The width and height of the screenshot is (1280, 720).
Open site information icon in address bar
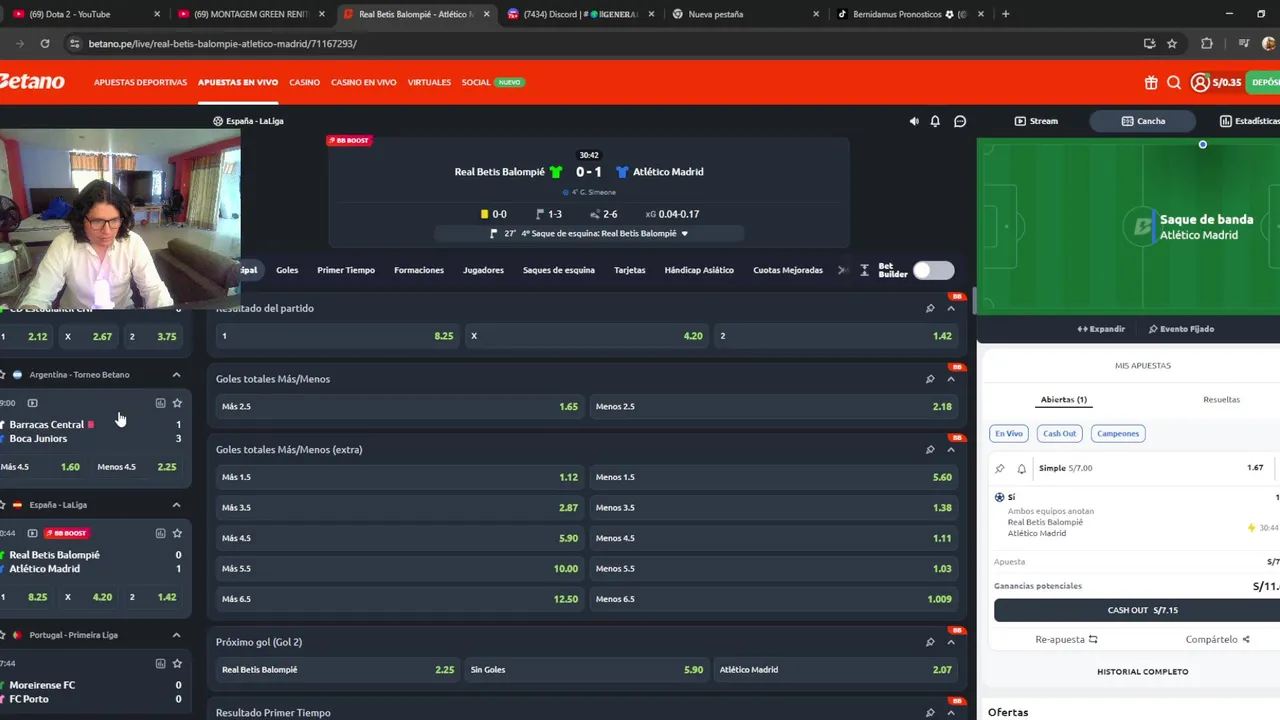(x=74, y=44)
